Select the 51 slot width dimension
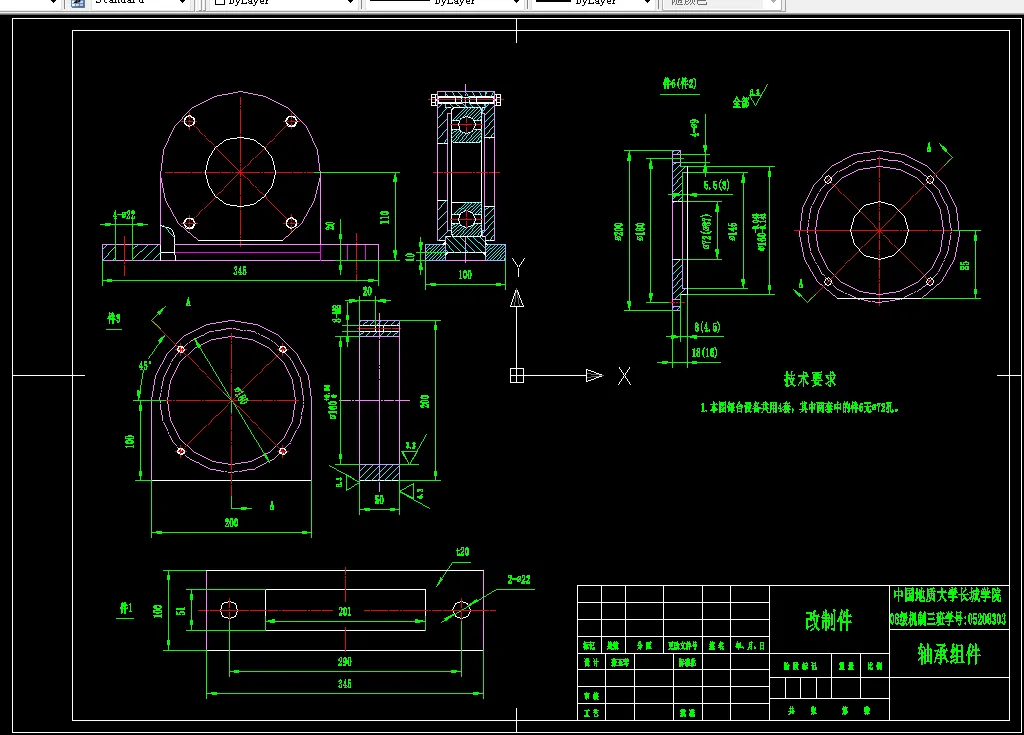The width and height of the screenshot is (1024, 735). pos(181,611)
